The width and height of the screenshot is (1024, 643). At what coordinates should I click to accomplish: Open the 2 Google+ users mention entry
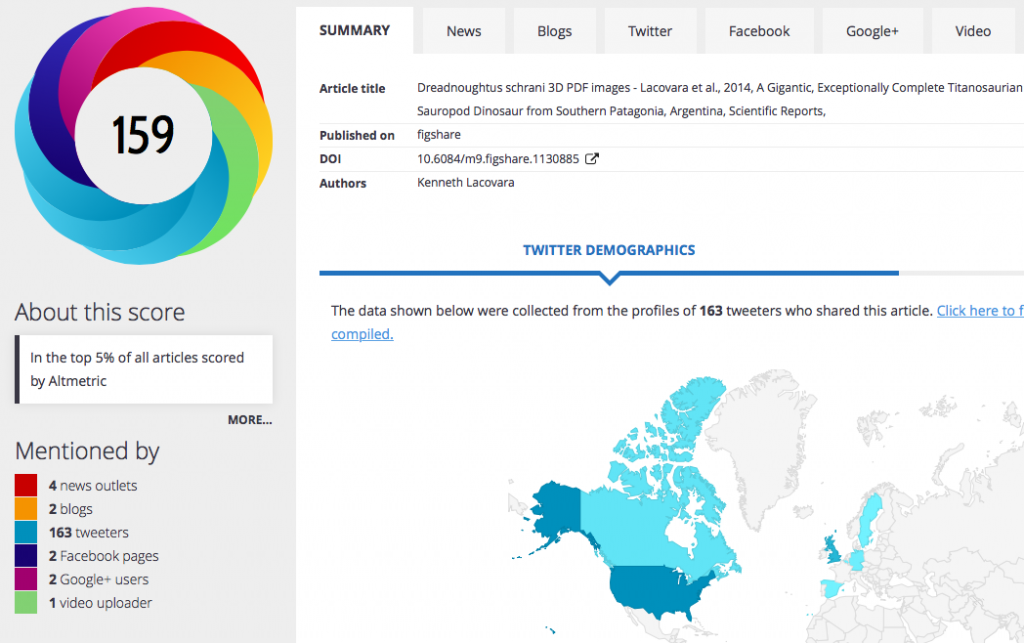click(98, 579)
